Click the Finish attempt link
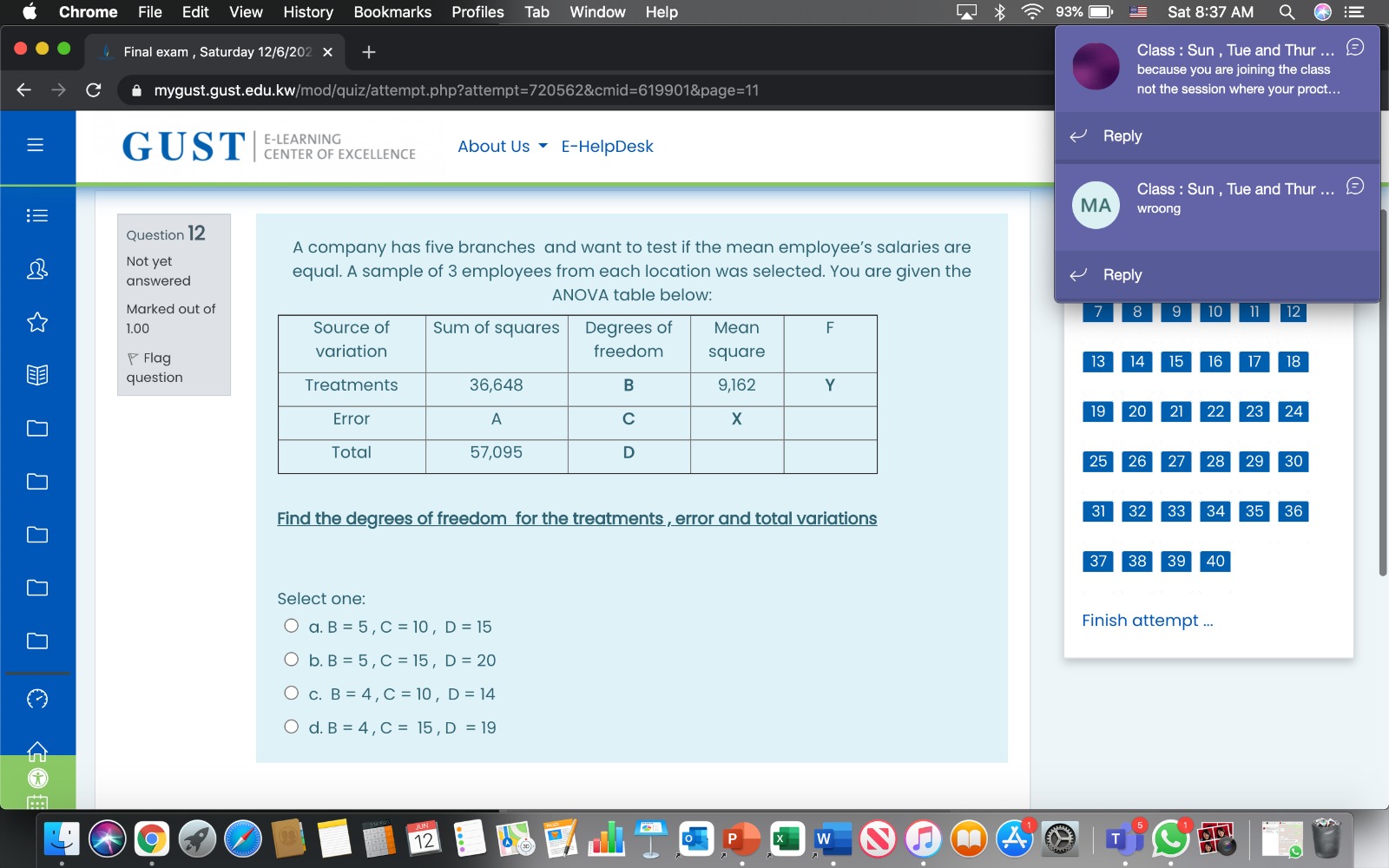 pos(1147,620)
